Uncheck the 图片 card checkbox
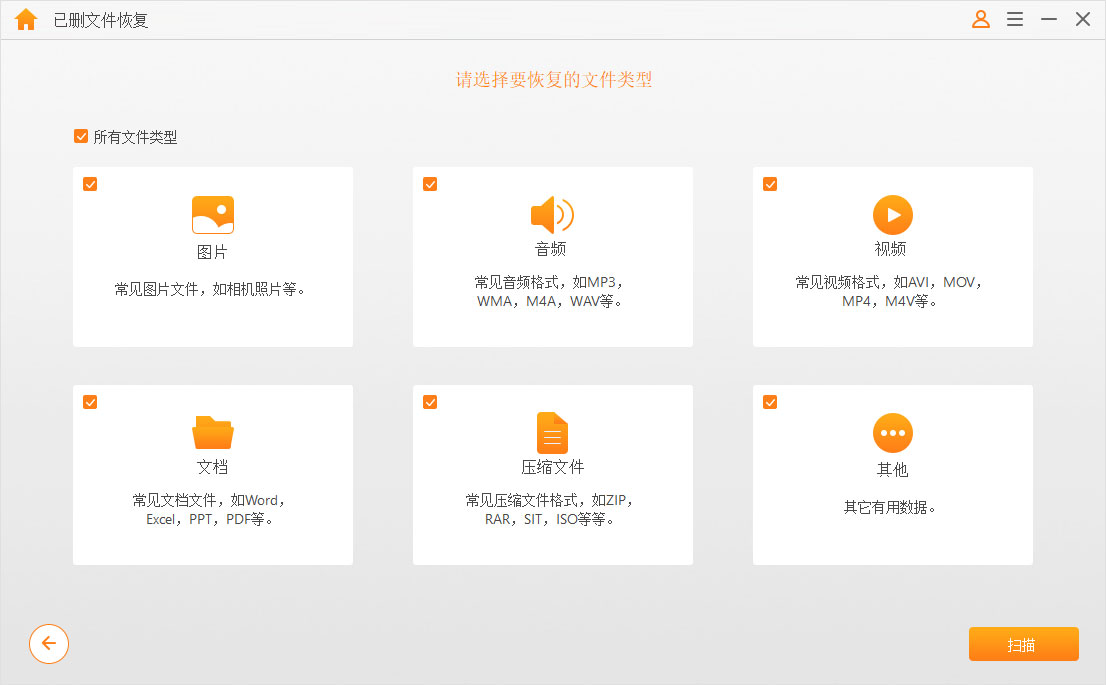This screenshot has width=1106, height=685. pyautogui.click(x=90, y=184)
